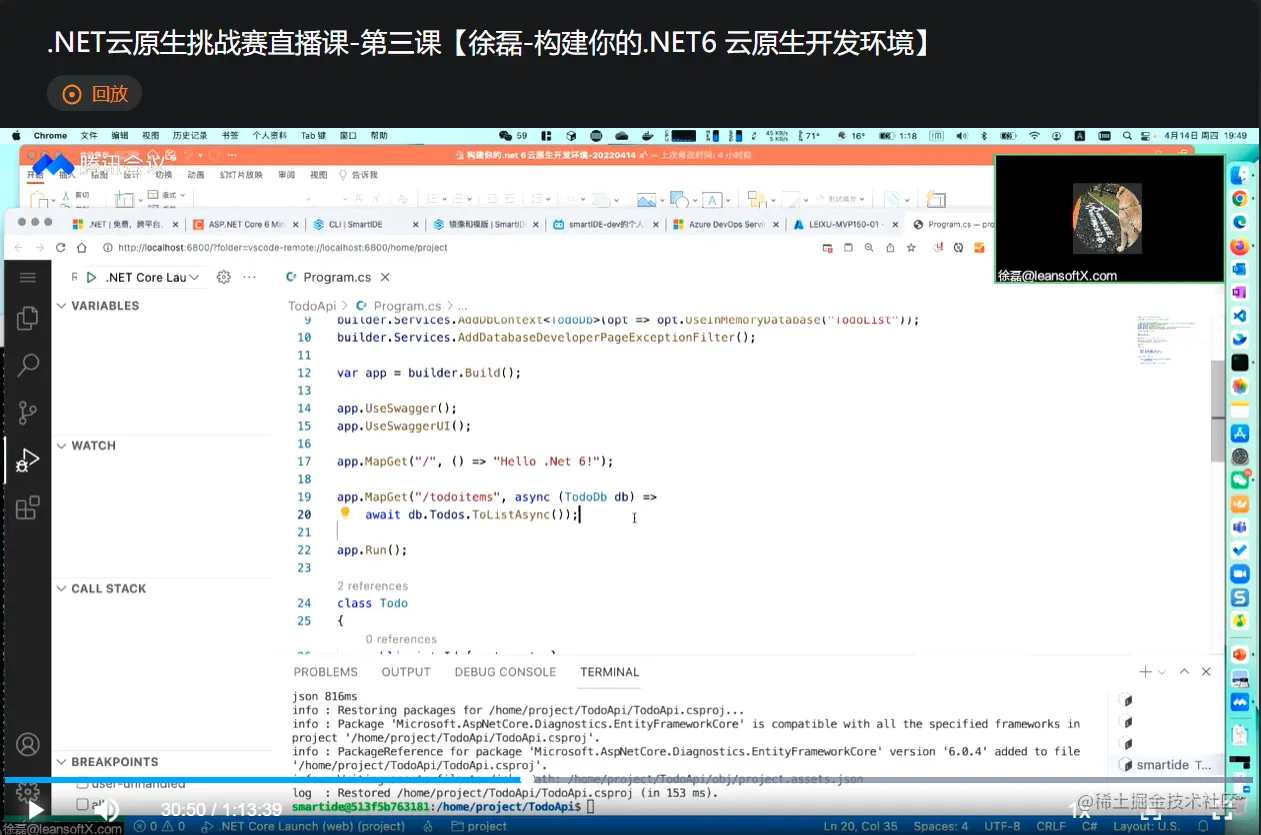Open the 书签 menu in menu bar
The height and width of the screenshot is (835, 1261).
click(230, 135)
